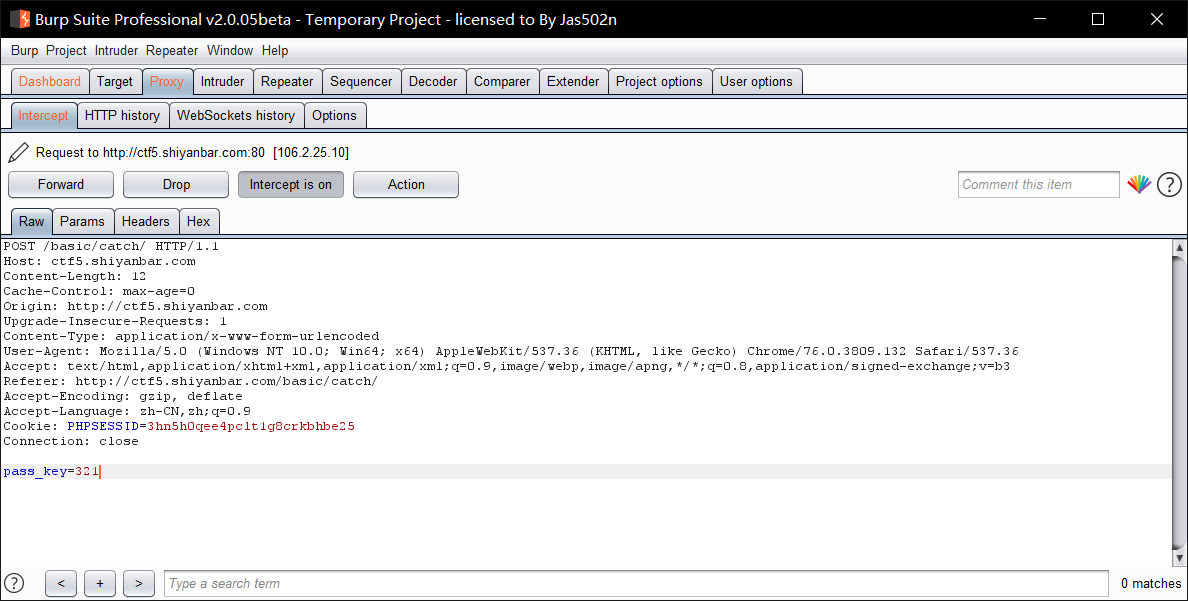
Task: Click the Cache-Control: max-age=0 line
Action: 99,291
